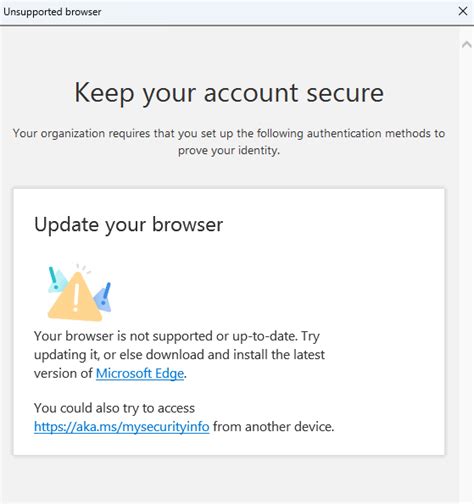Click the "Your organization requires" description text
Viewport: 474px width, 504px height.
pyautogui.click(x=229, y=133)
